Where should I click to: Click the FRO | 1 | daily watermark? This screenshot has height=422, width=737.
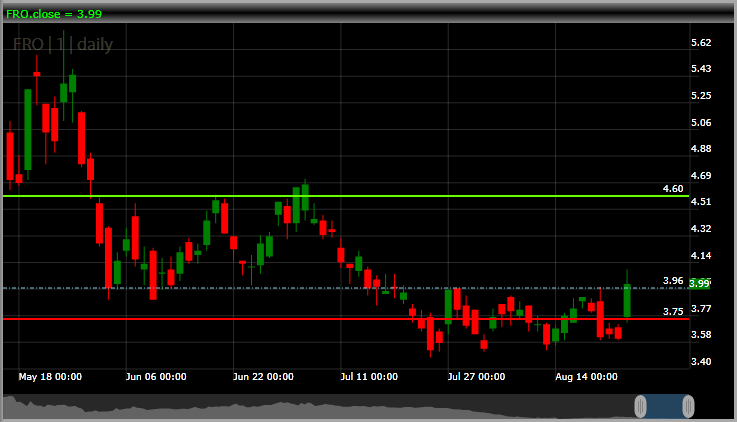click(x=63, y=45)
